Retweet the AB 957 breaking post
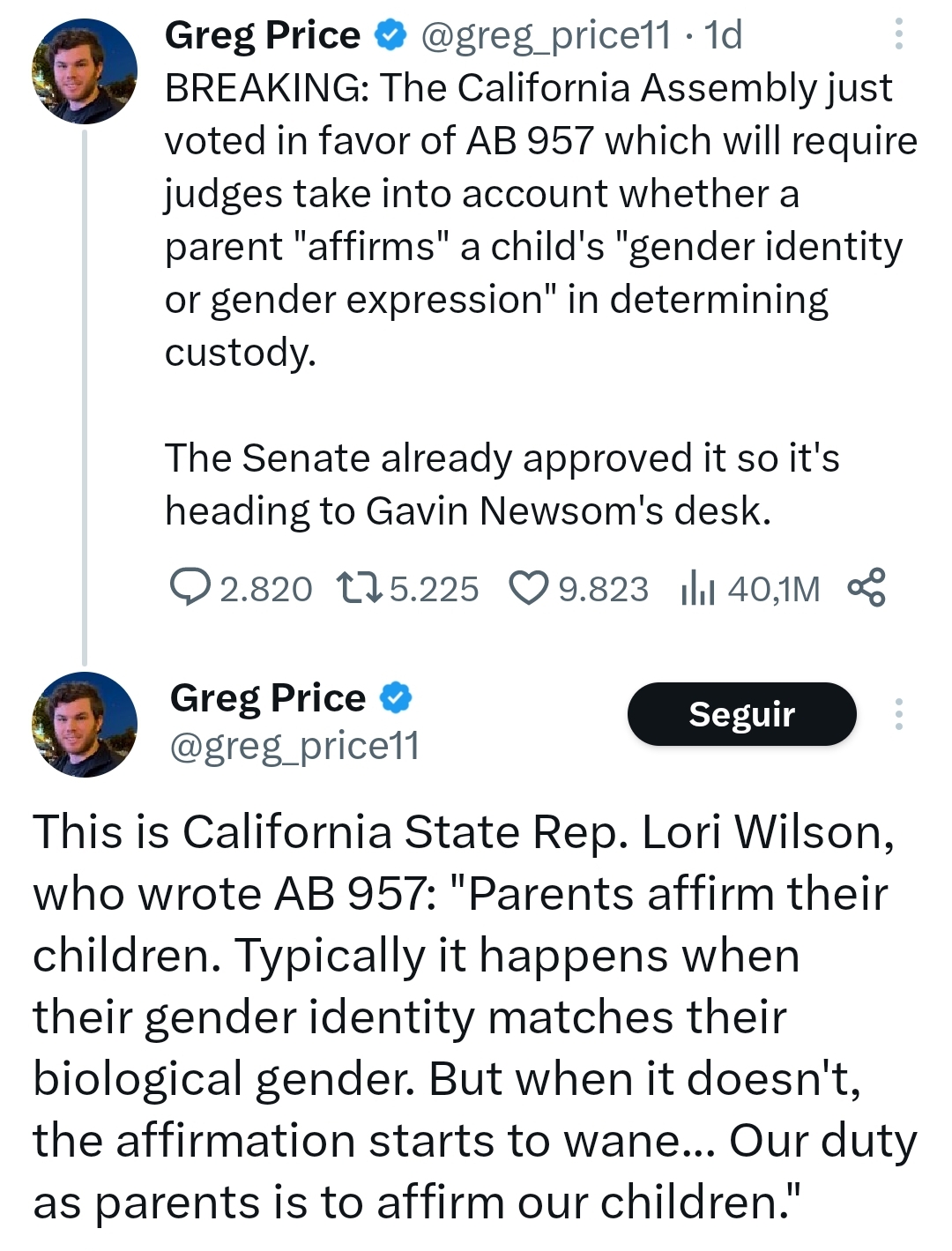This screenshot has width=952, height=1251. (x=359, y=588)
